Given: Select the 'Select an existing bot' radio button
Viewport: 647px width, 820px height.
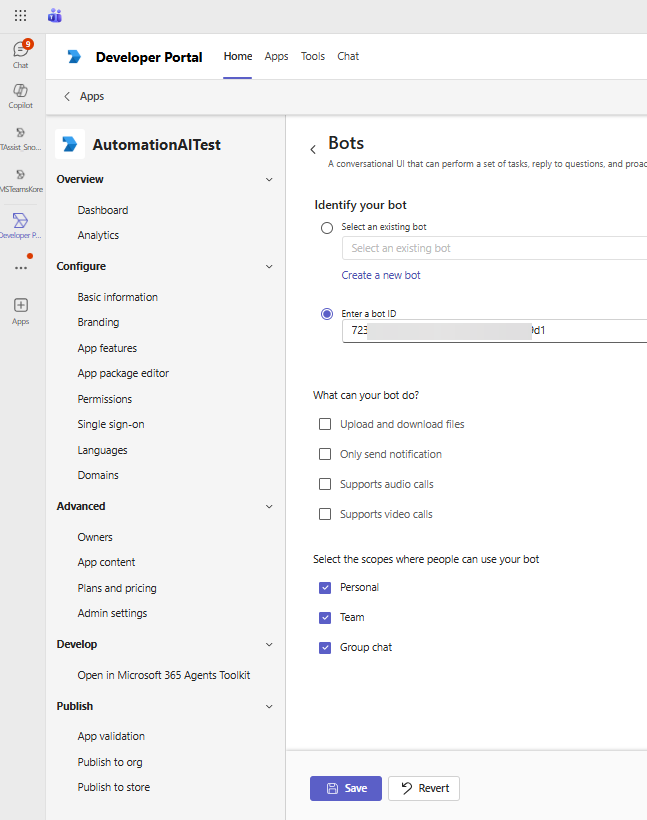Looking at the screenshot, I should pyautogui.click(x=327, y=228).
